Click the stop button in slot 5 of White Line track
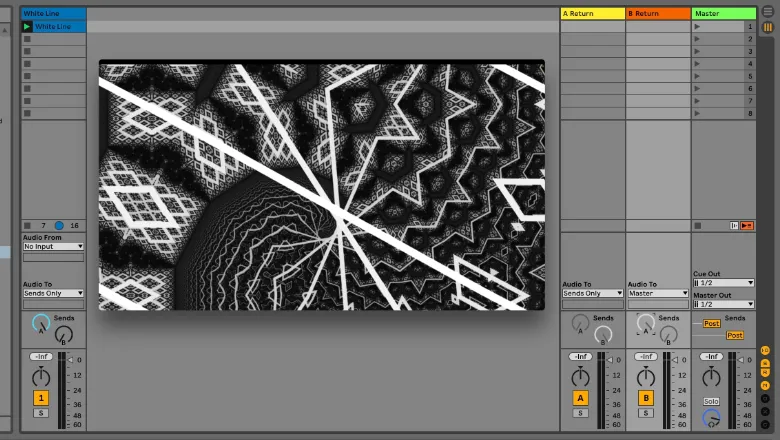Screen dimensions: 780x440 pyautogui.click(x=27, y=76)
